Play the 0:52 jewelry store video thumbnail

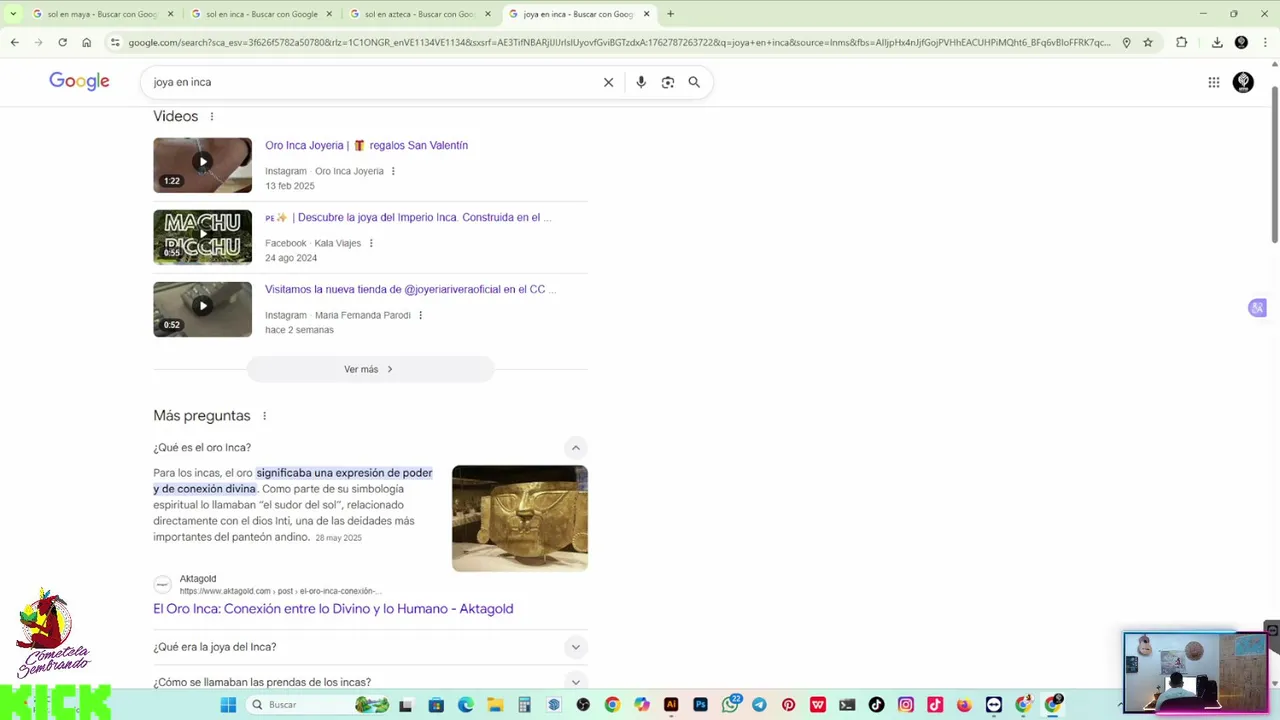[202, 309]
